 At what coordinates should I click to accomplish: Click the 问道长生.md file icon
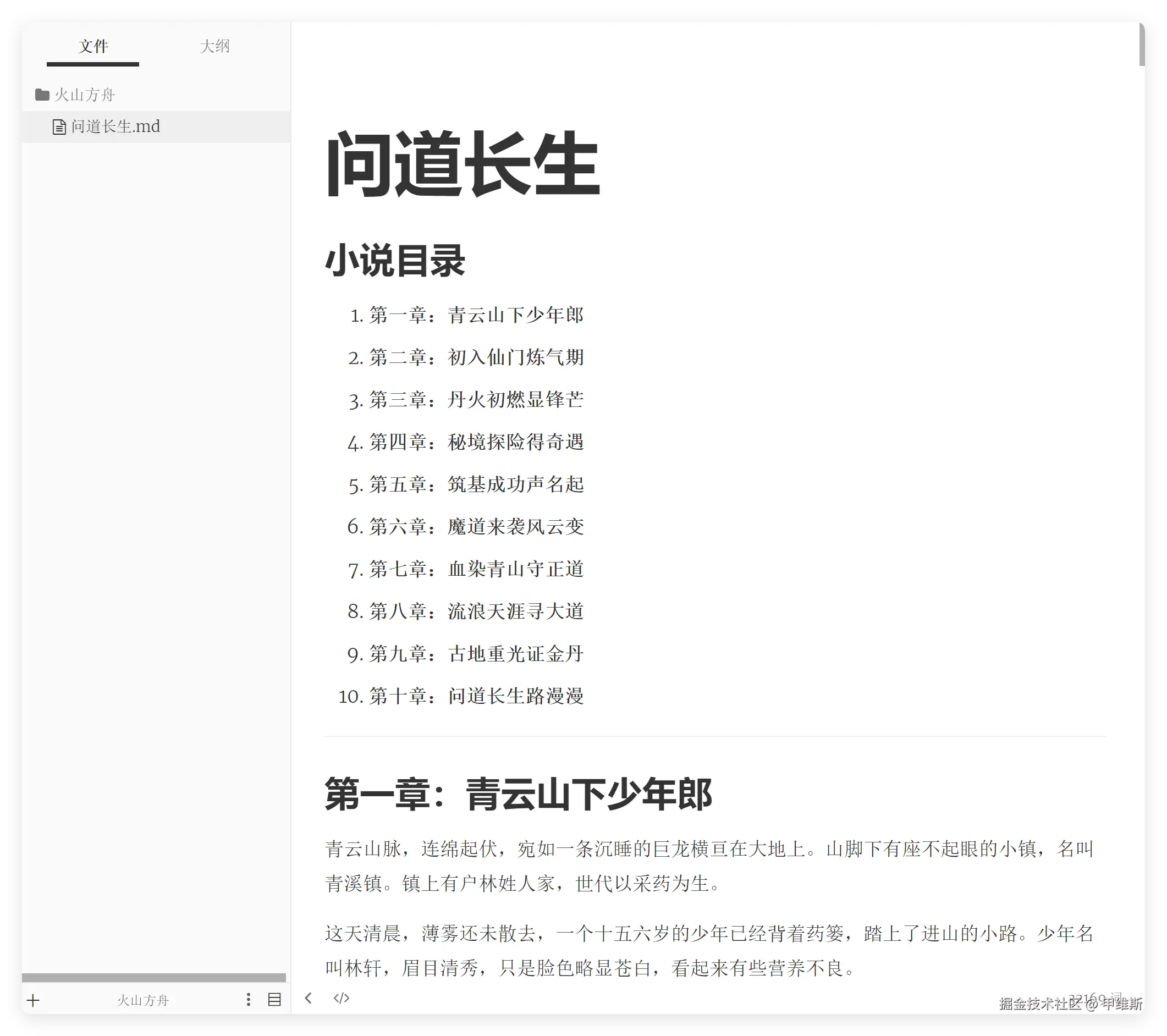coord(59,126)
